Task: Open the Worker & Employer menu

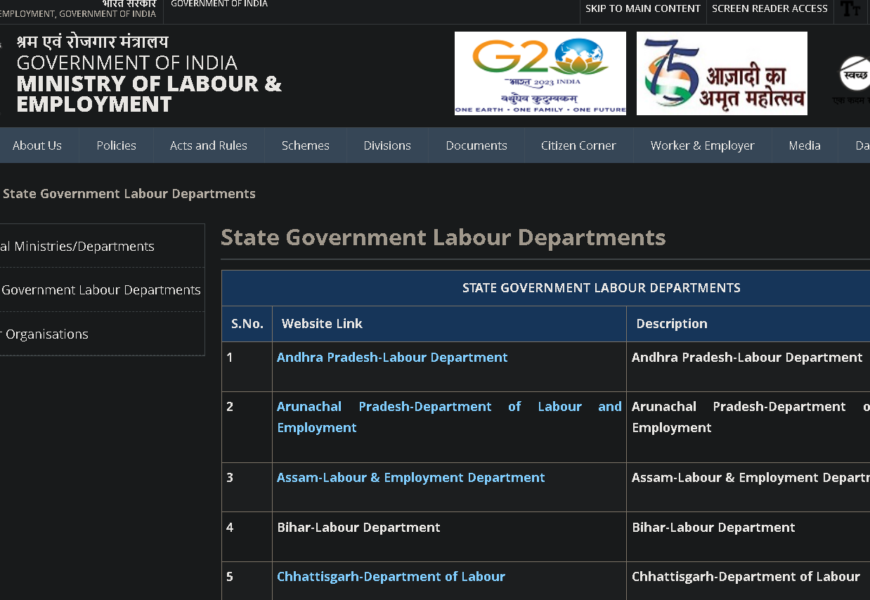Action: pyautogui.click(x=702, y=145)
